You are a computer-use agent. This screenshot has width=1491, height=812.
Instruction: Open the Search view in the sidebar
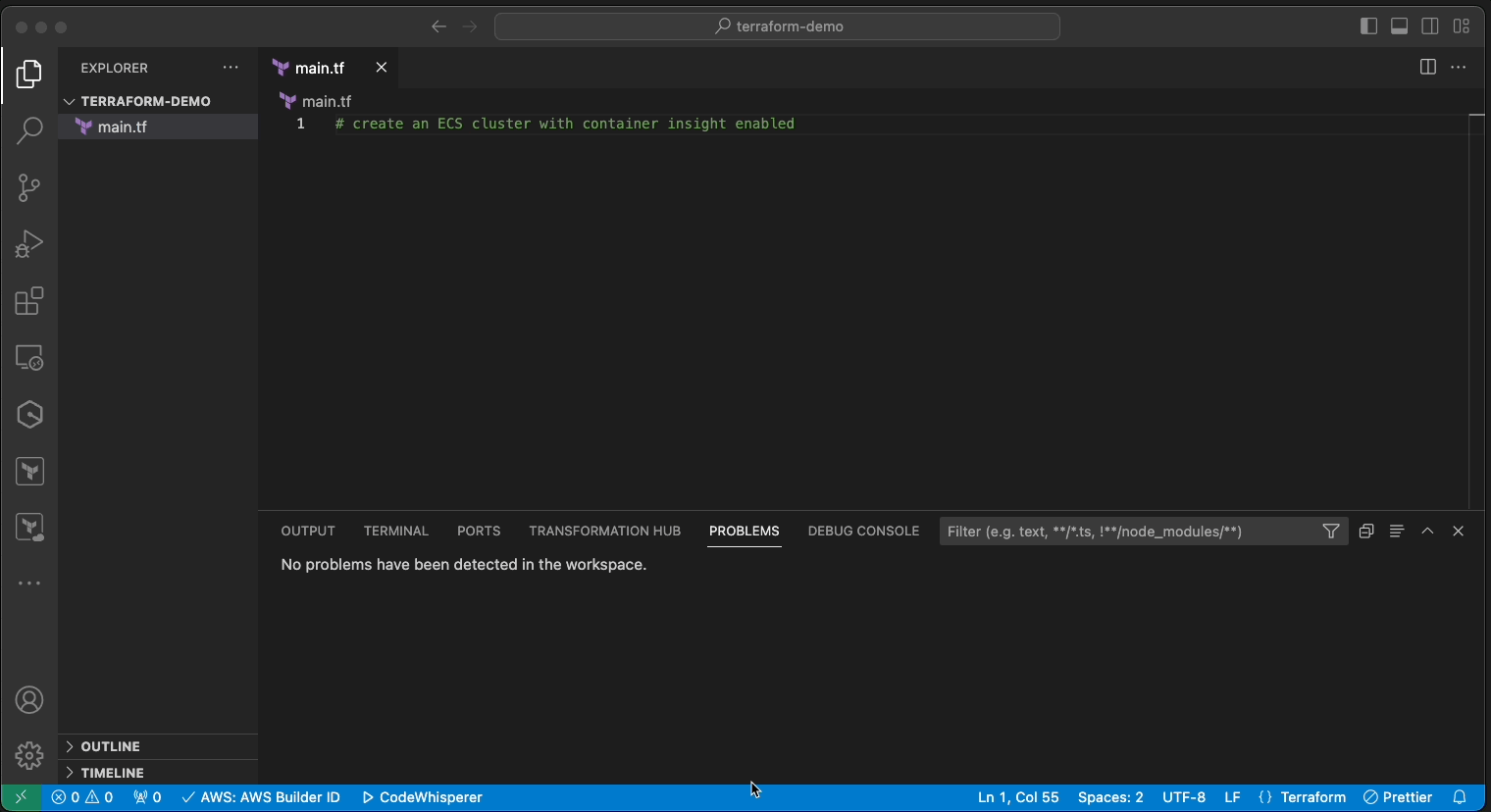click(x=28, y=130)
